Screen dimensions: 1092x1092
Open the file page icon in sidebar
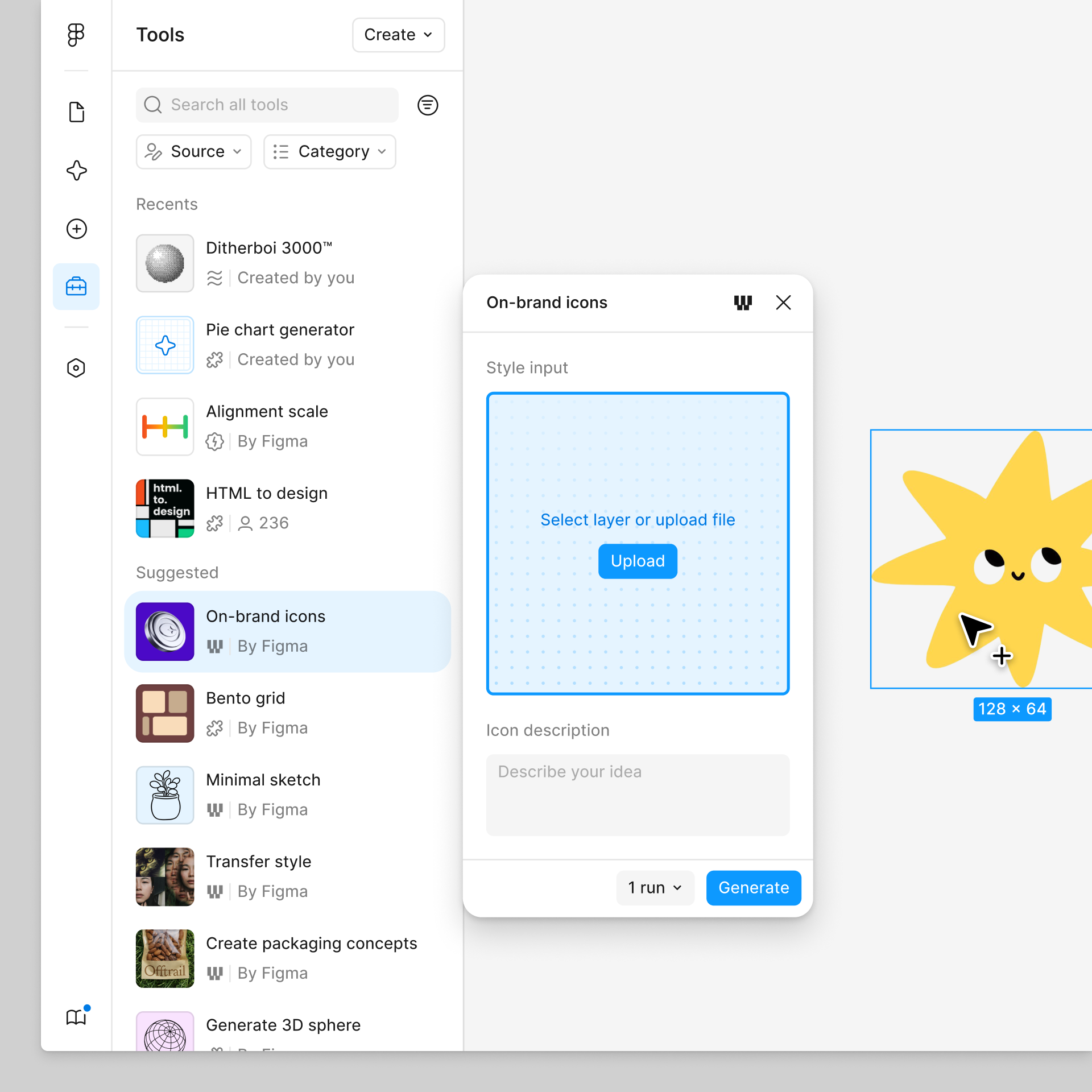point(76,112)
